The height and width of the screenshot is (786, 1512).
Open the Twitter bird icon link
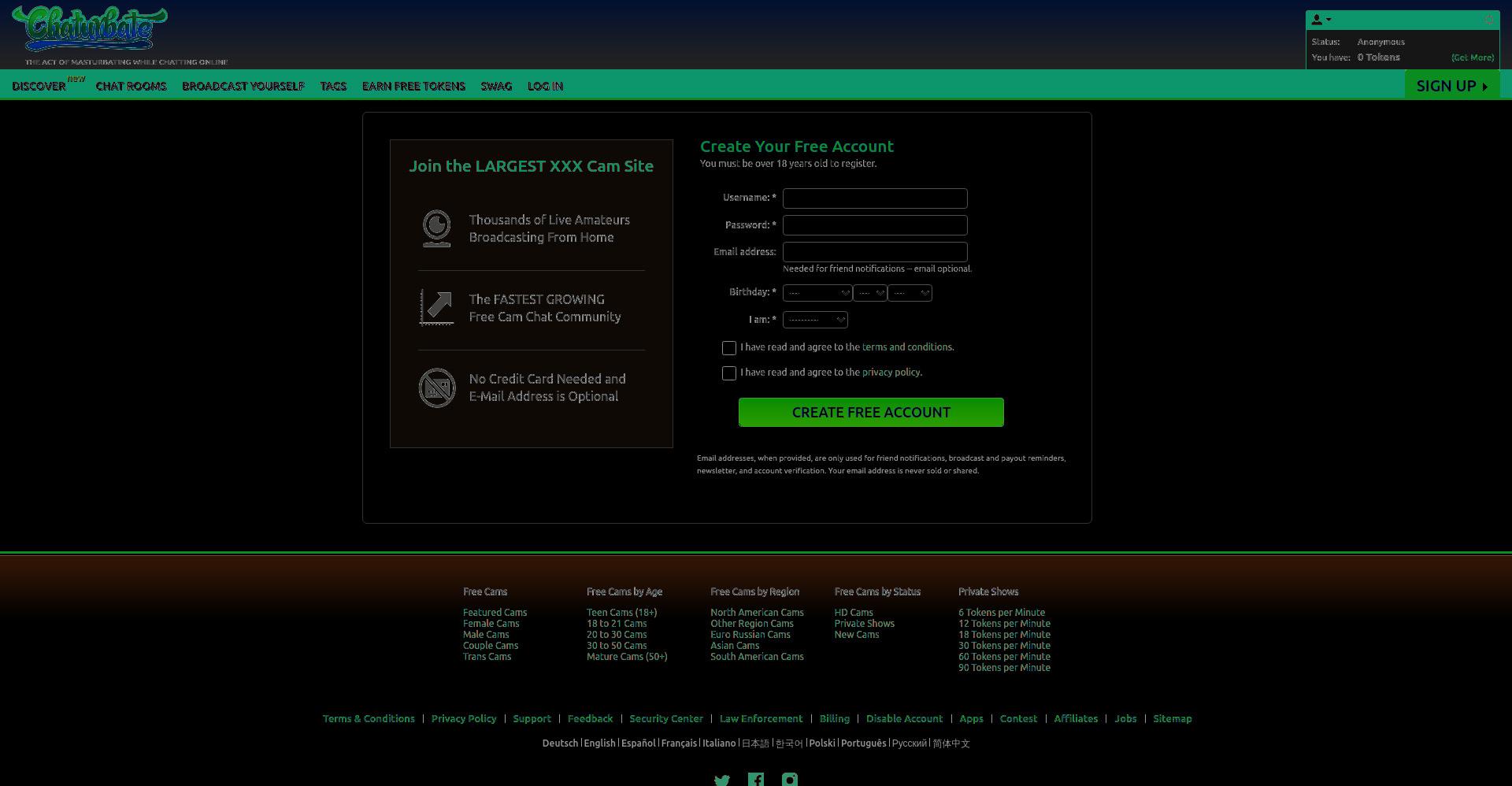tap(721, 780)
